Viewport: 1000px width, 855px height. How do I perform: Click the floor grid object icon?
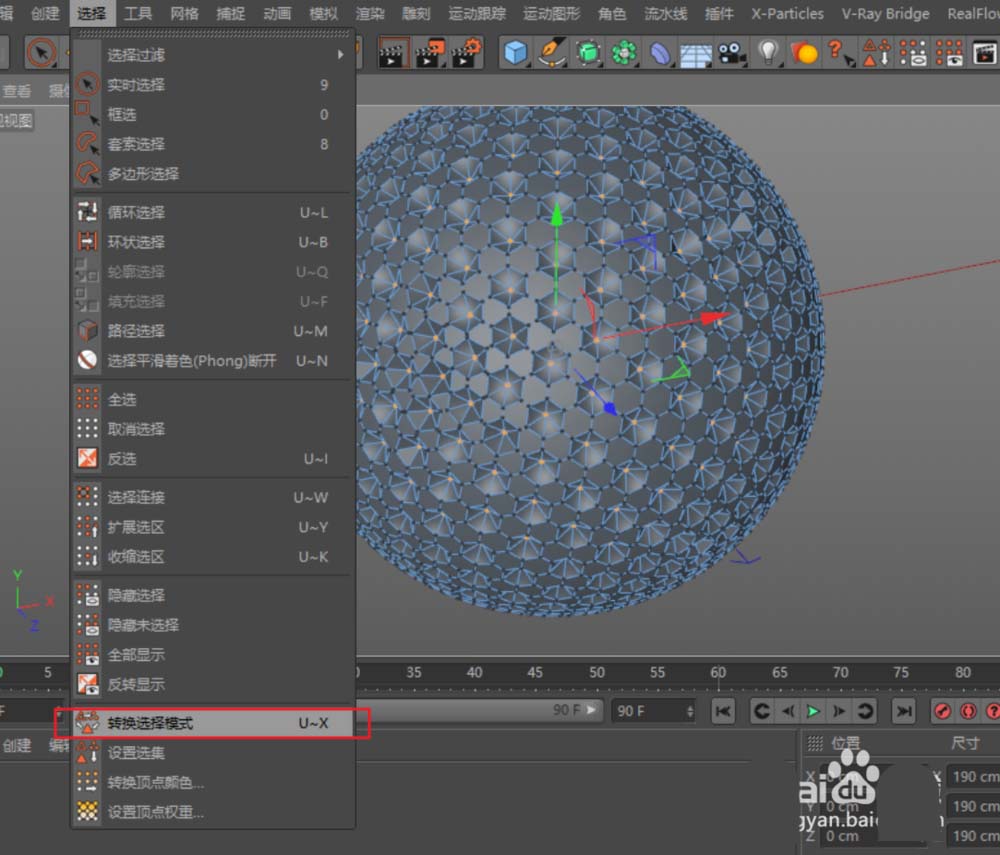(696, 52)
